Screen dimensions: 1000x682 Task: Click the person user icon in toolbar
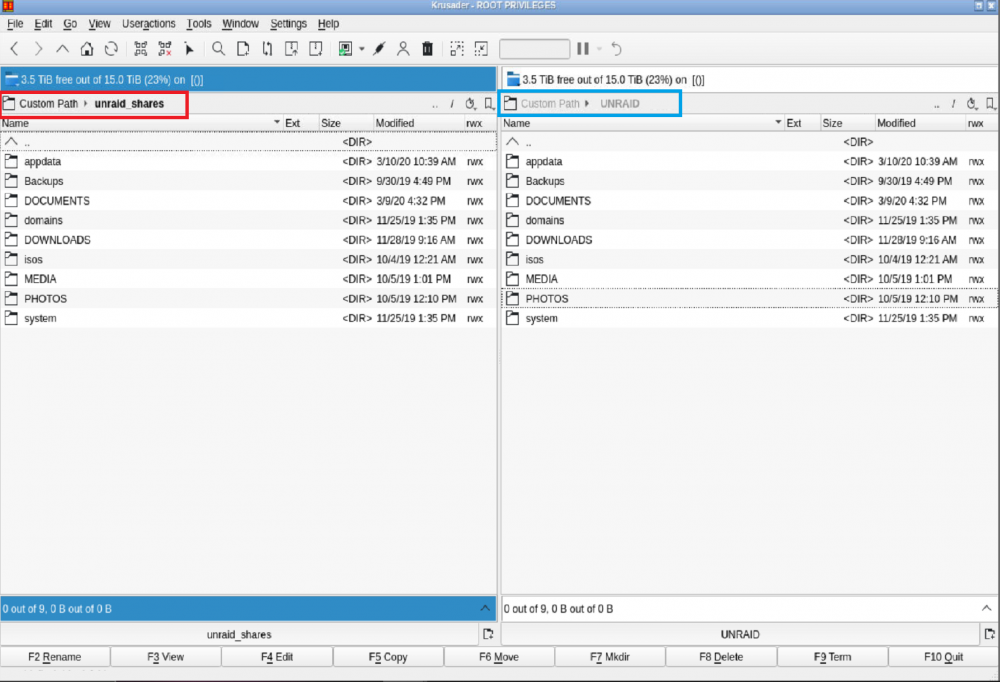(403, 48)
